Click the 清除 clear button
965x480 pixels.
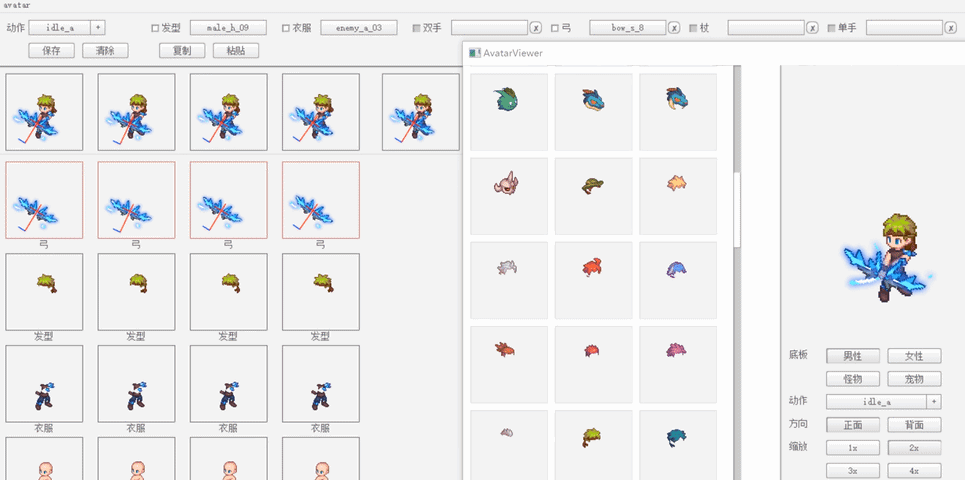pyautogui.click(x=105, y=50)
